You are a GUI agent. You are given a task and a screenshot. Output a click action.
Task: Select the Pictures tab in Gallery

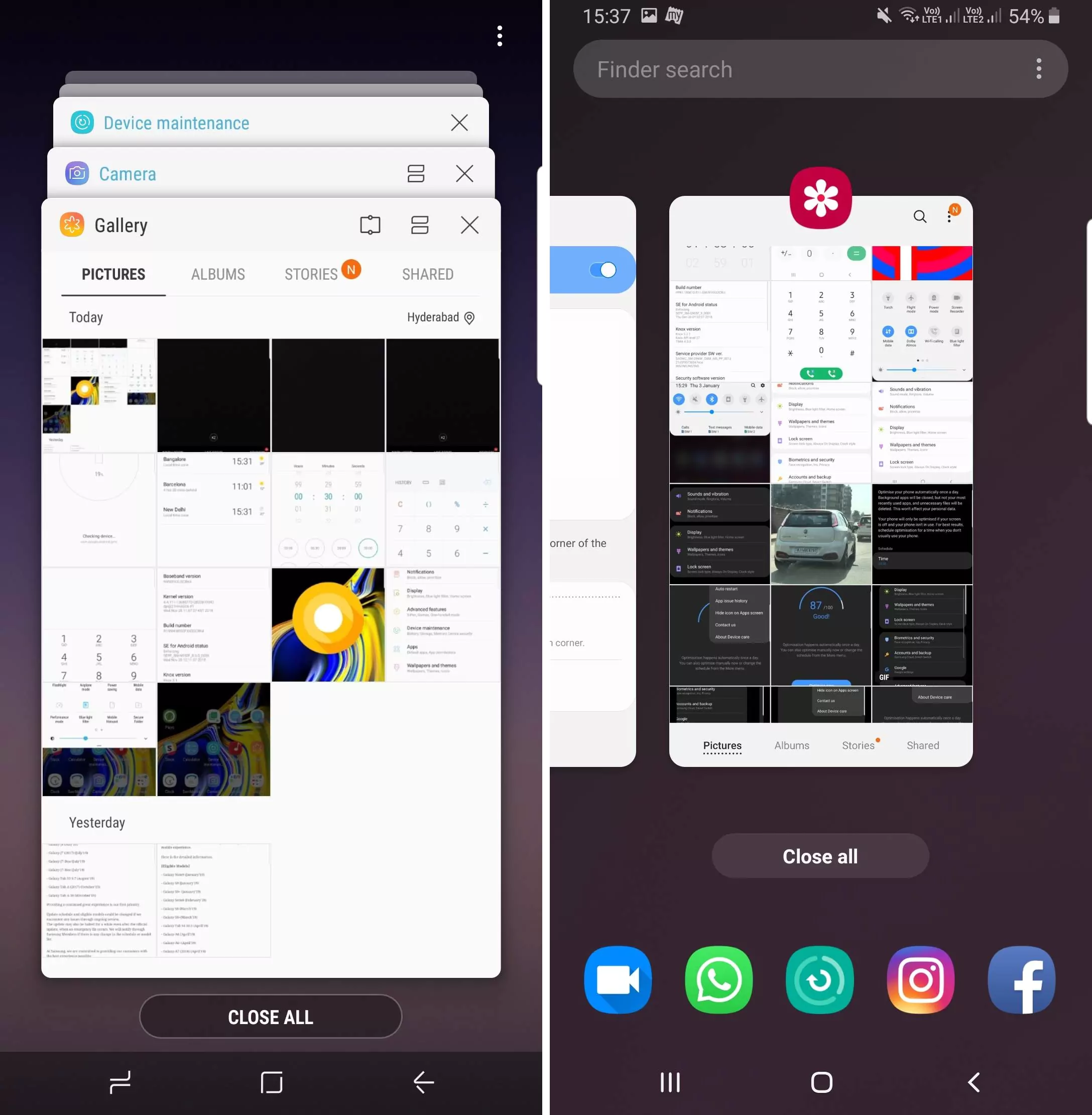point(113,274)
